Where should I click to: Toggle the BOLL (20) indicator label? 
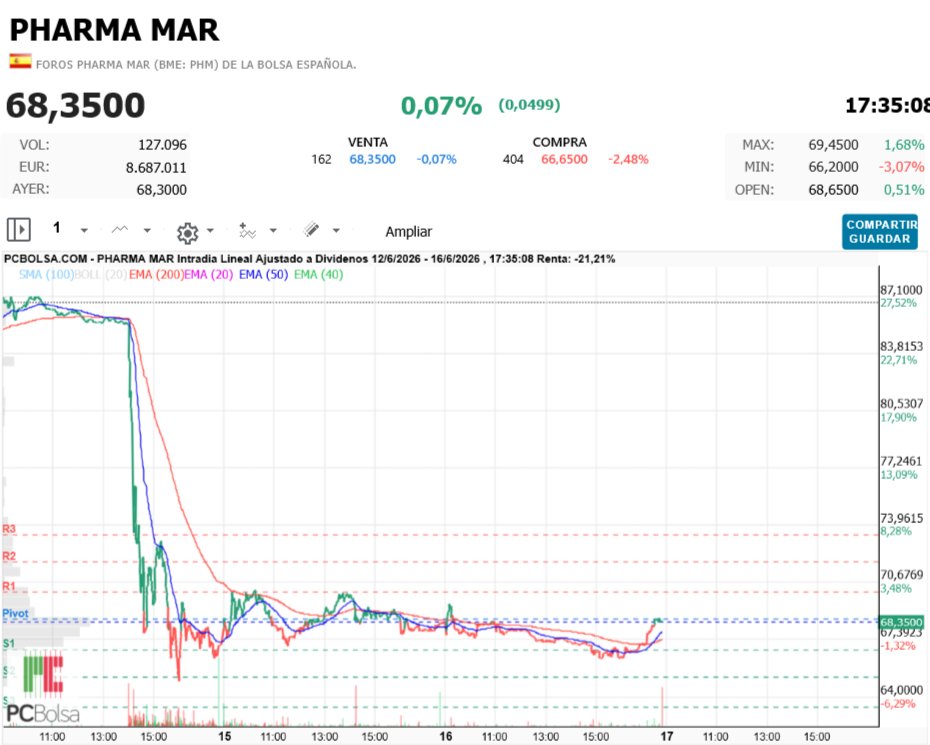point(101,275)
